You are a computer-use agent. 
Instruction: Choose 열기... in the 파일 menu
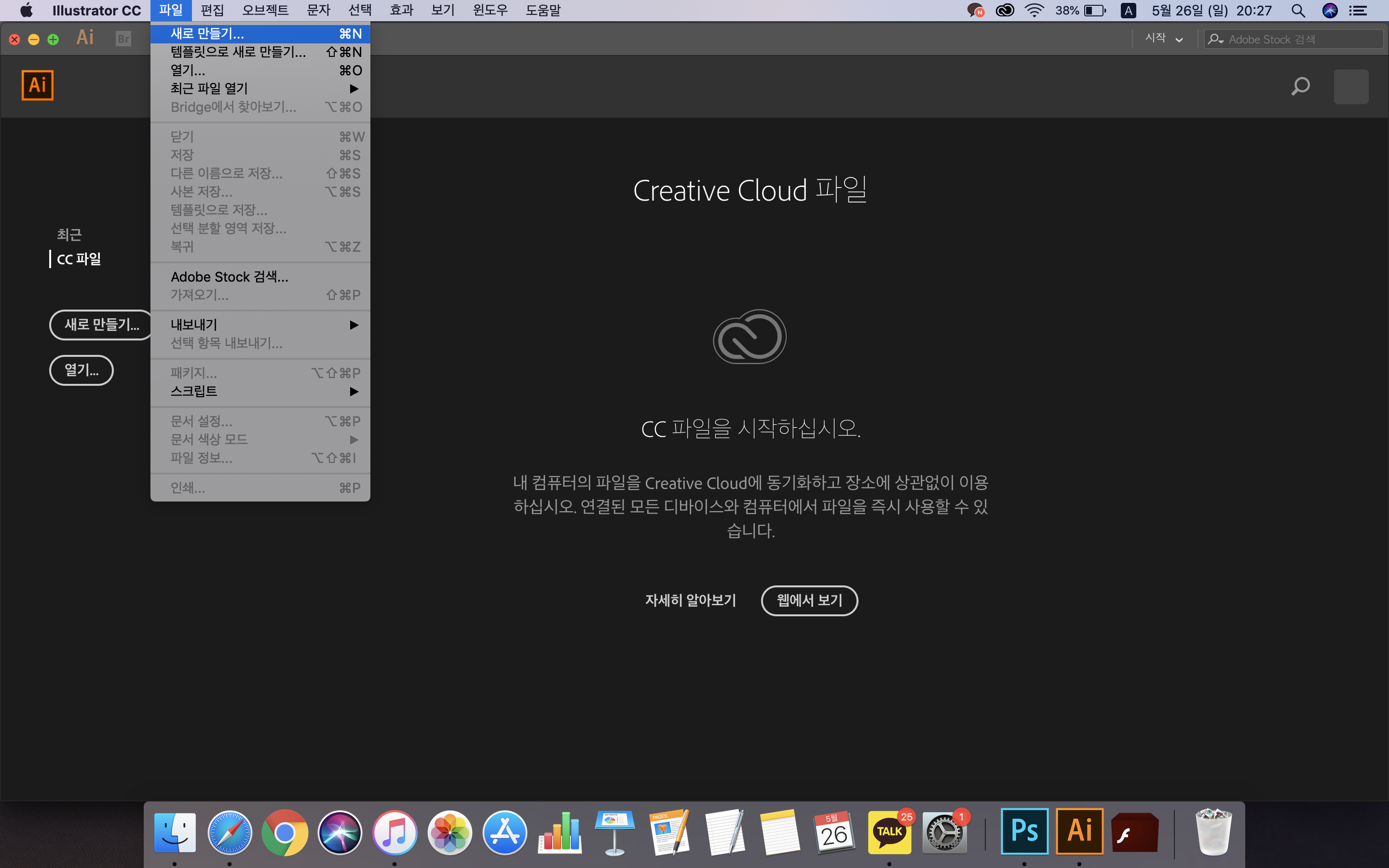260,70
